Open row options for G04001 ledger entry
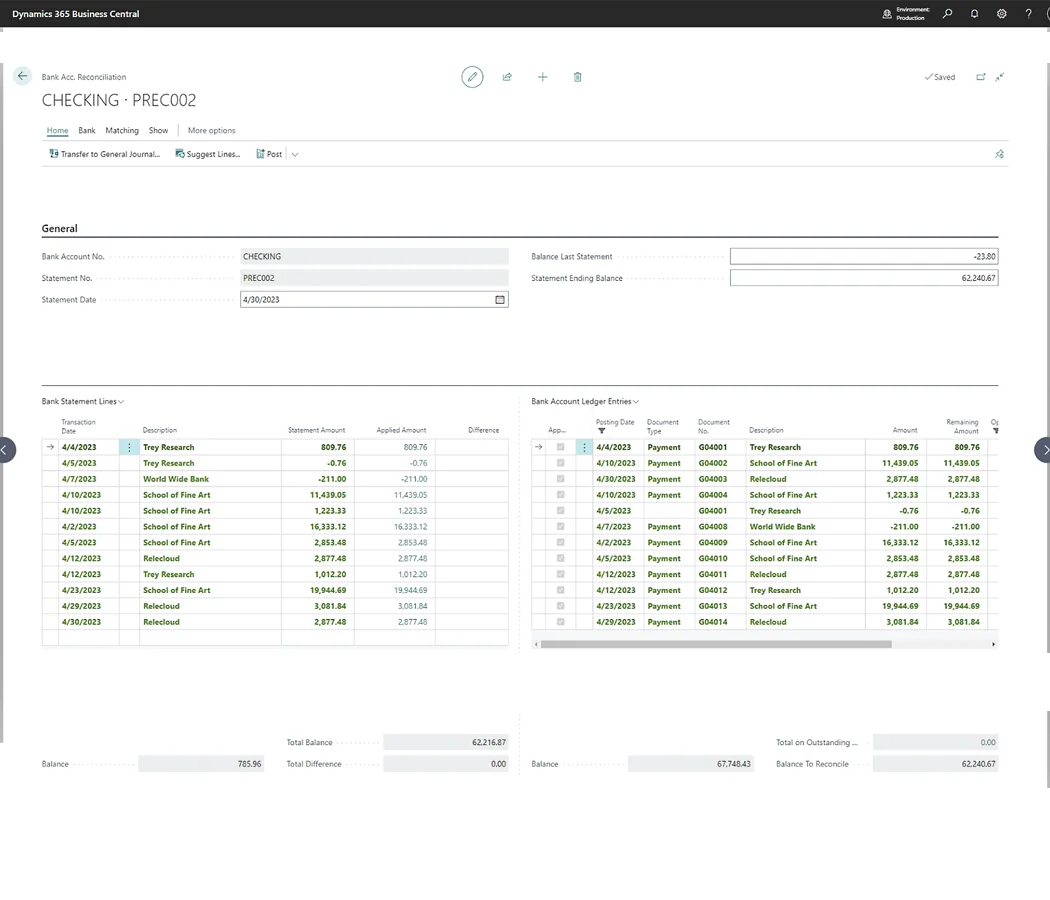 584,447
